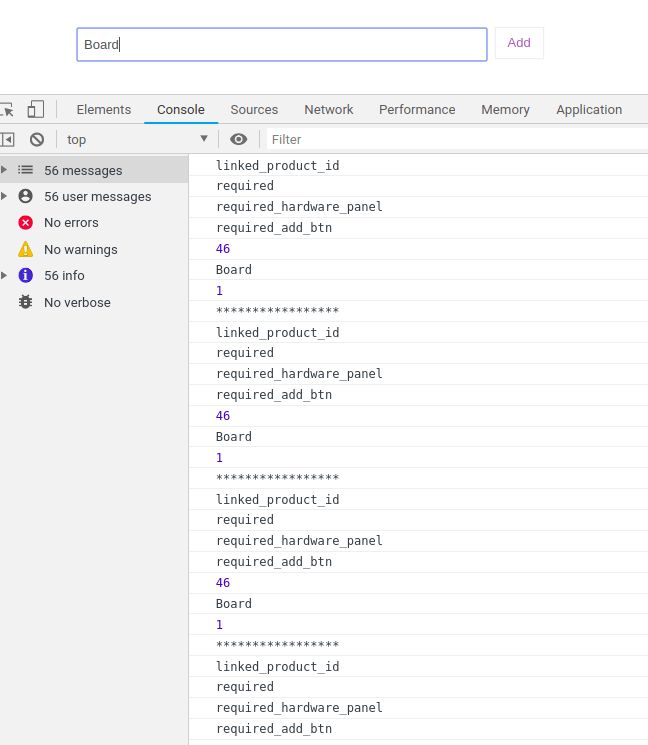Screen dimensions: 648x745
Task: Open the Memory tab
Action: 505,110
